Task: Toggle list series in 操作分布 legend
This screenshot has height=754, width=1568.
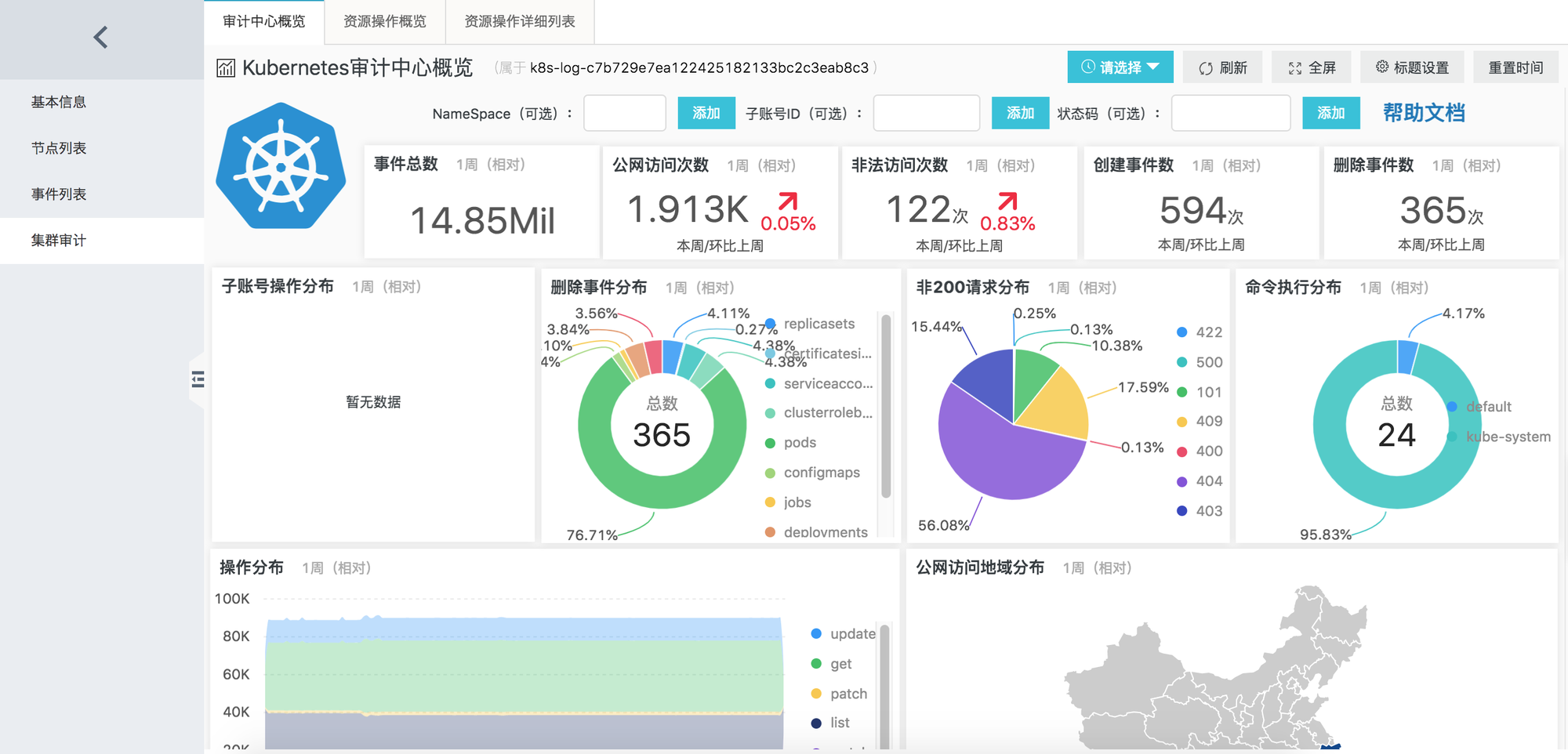Action: click(x=830, y=723)
